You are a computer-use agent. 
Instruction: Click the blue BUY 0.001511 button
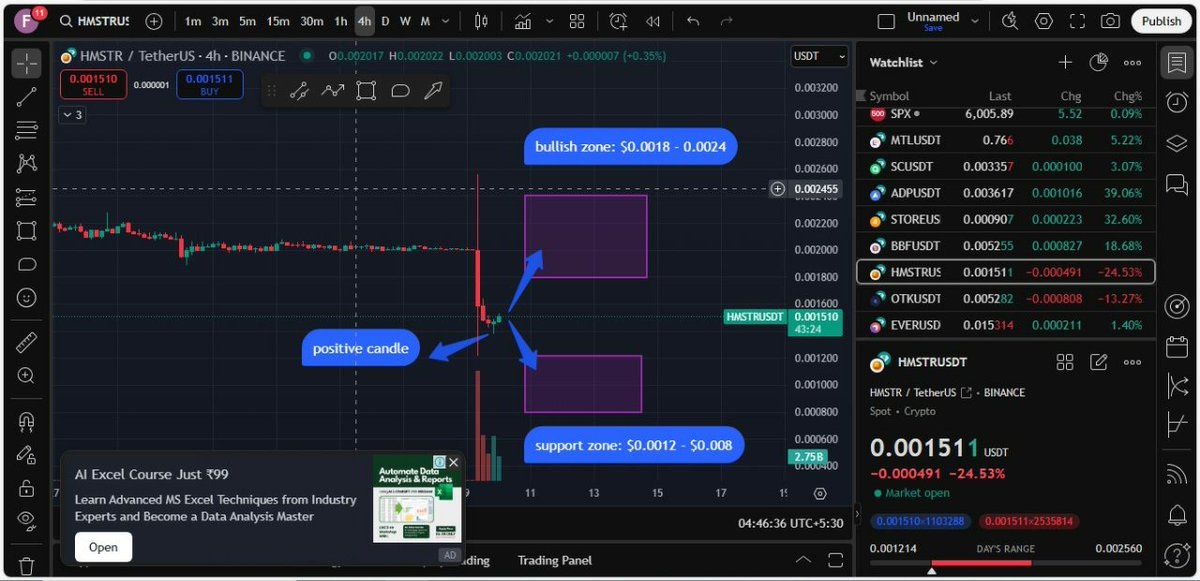pos(210,84)
